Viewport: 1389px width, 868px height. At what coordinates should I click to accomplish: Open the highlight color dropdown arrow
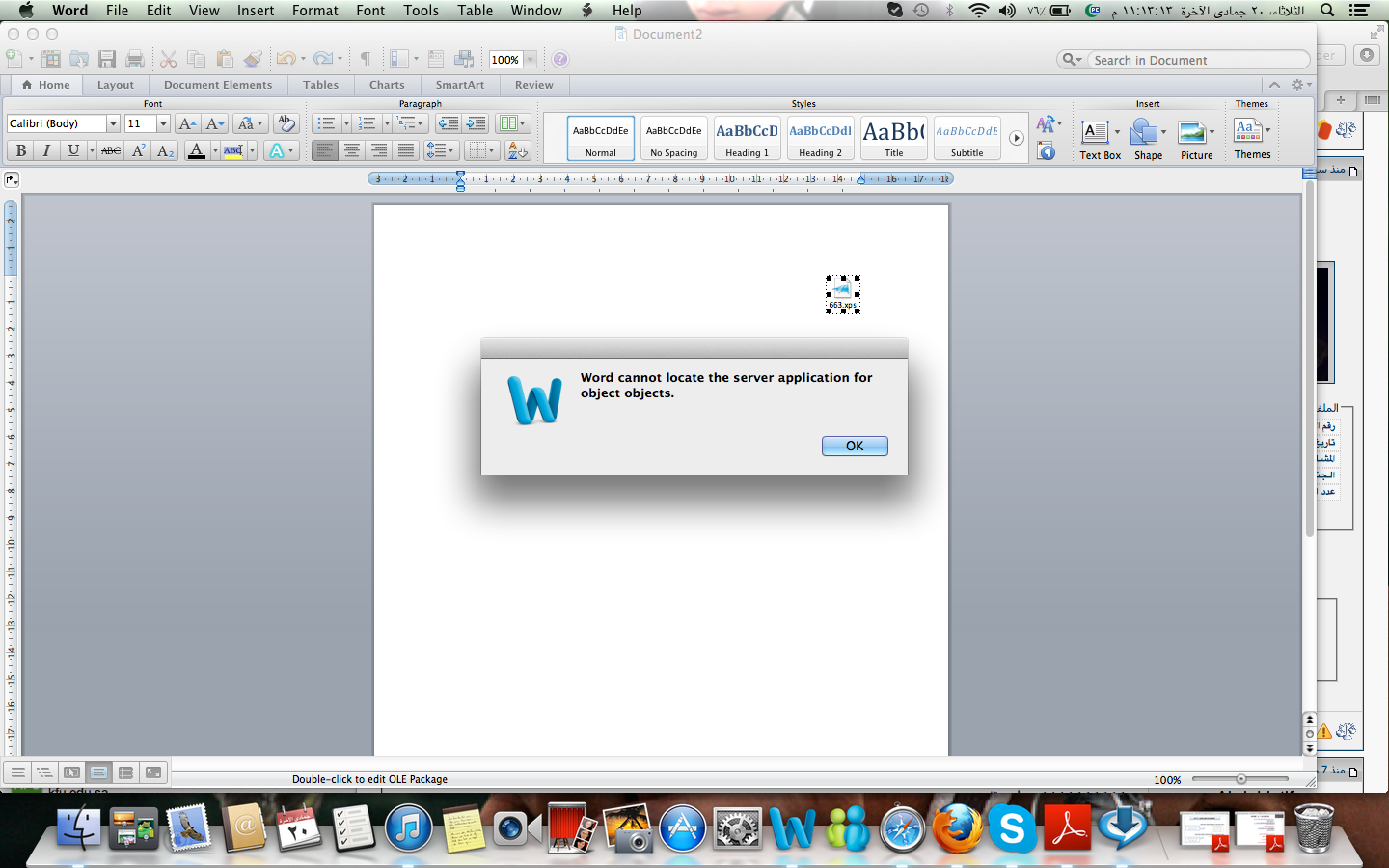[x=253, y=150]
